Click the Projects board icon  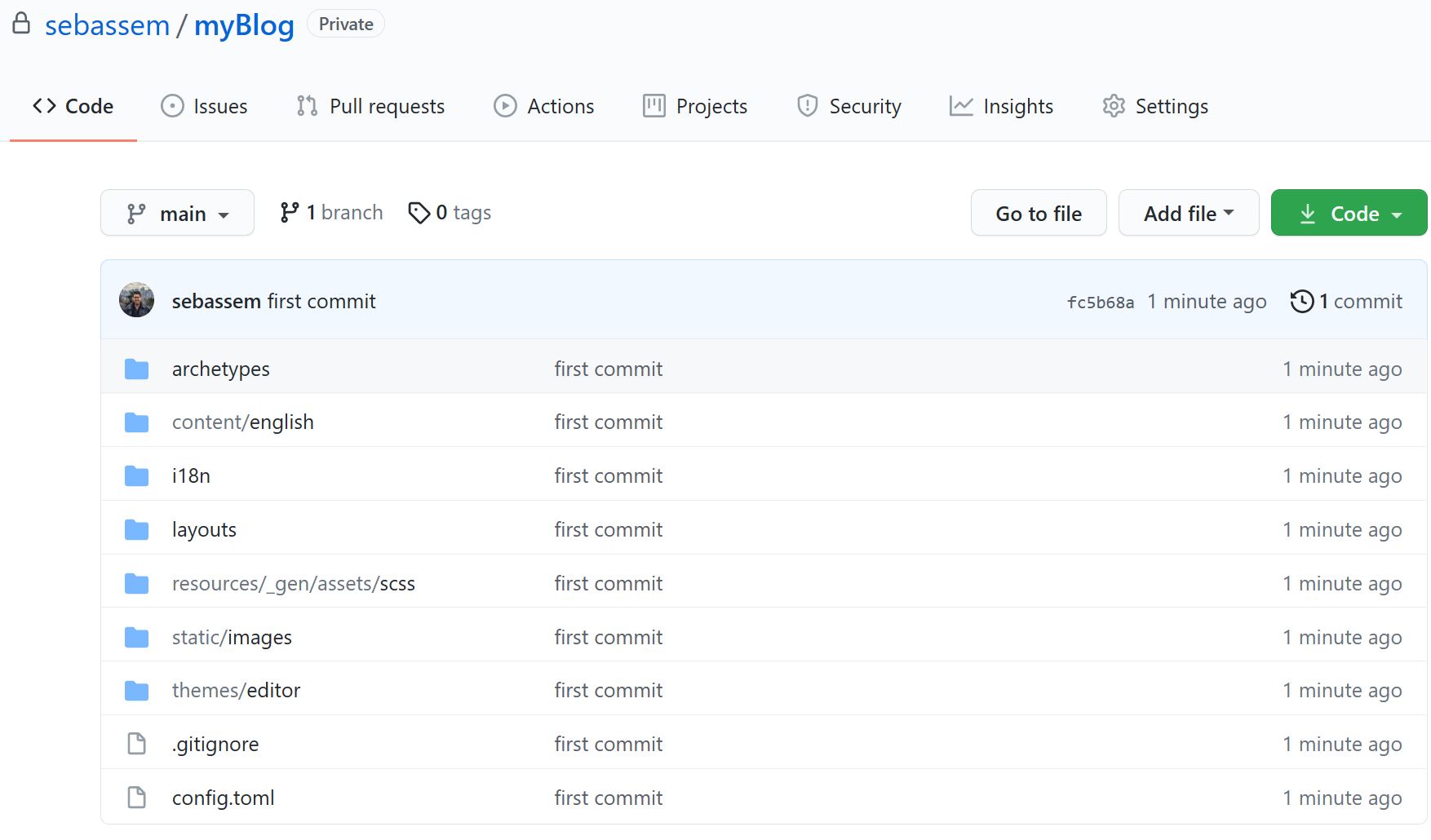coord(654,106)
